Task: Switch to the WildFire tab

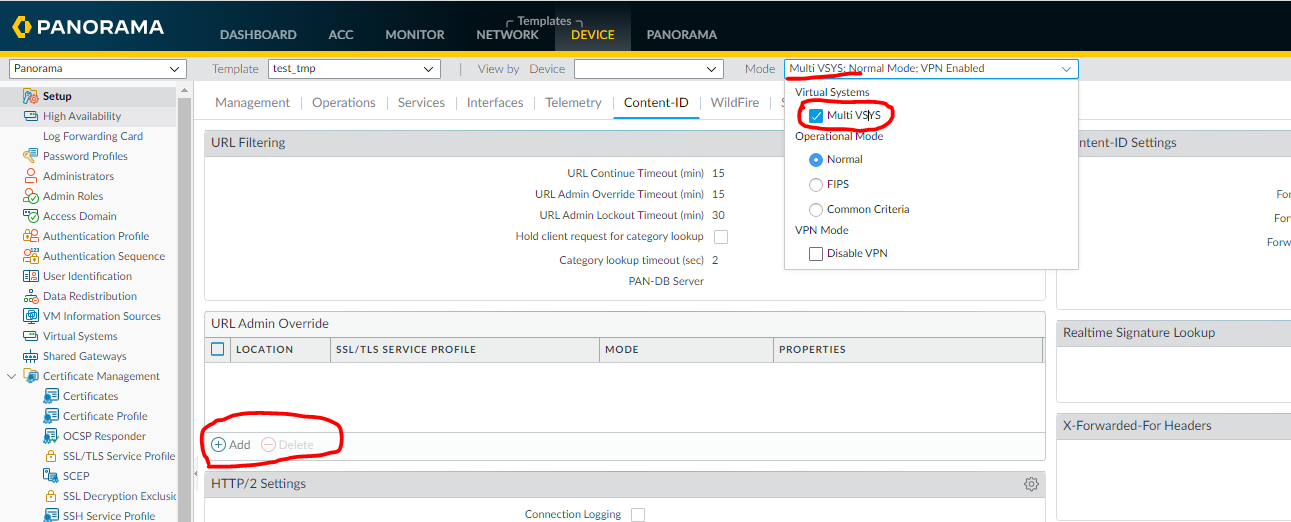Action: [734, 103]
